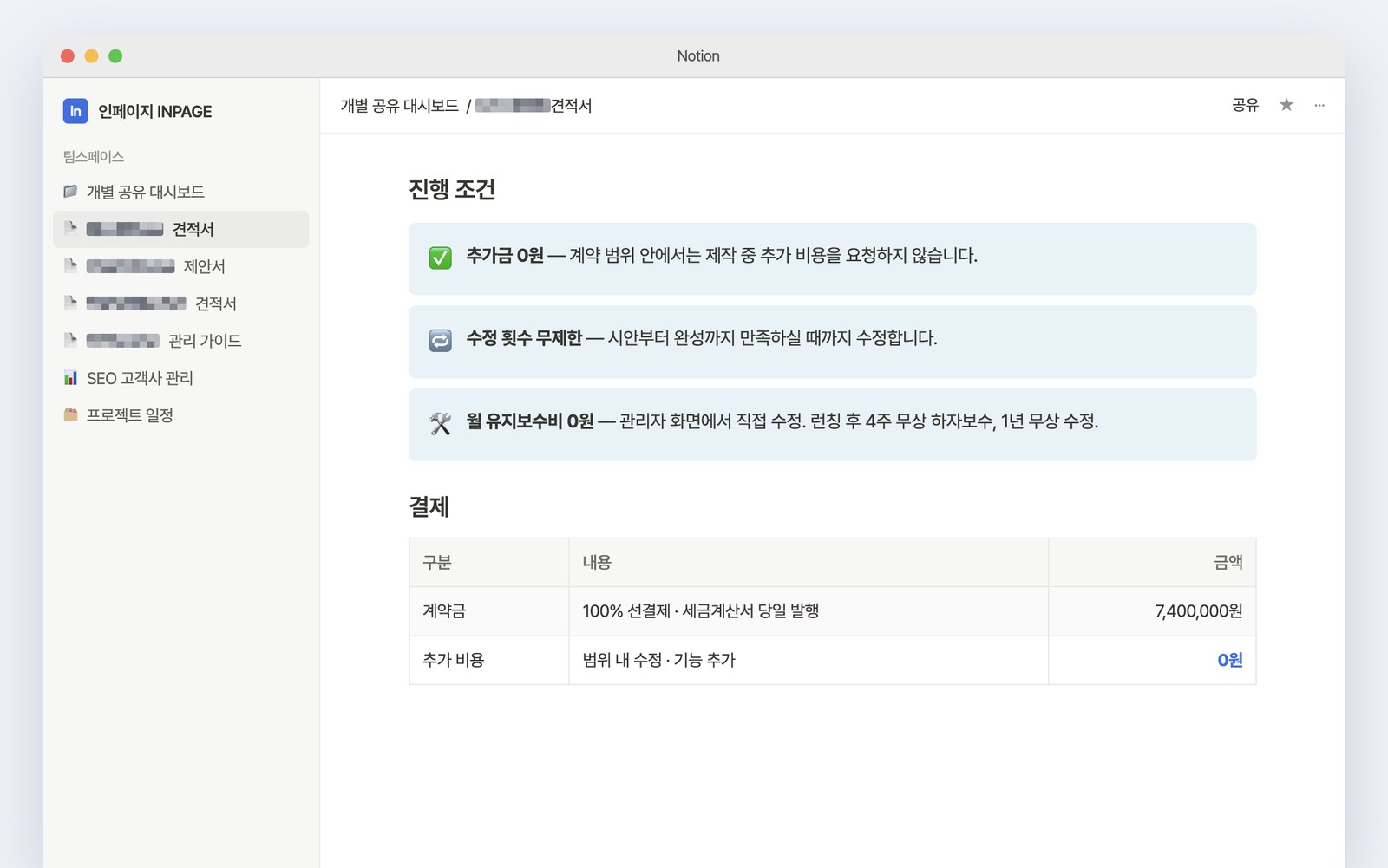Click the green checkmark icon in 추가금 0원 callout
The width and height of the screenshot is (1388, 868).
tap(441, 258)
